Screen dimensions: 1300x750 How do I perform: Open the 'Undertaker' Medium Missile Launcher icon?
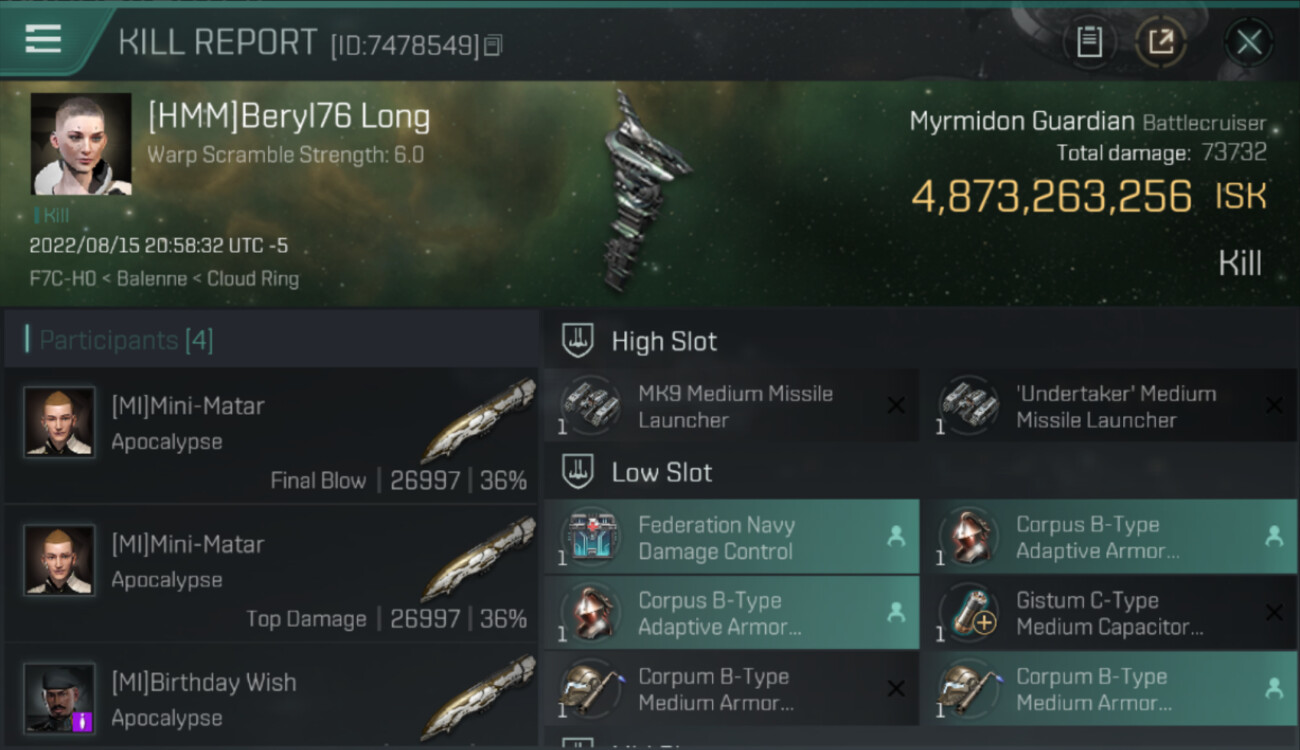coord(967,405)
